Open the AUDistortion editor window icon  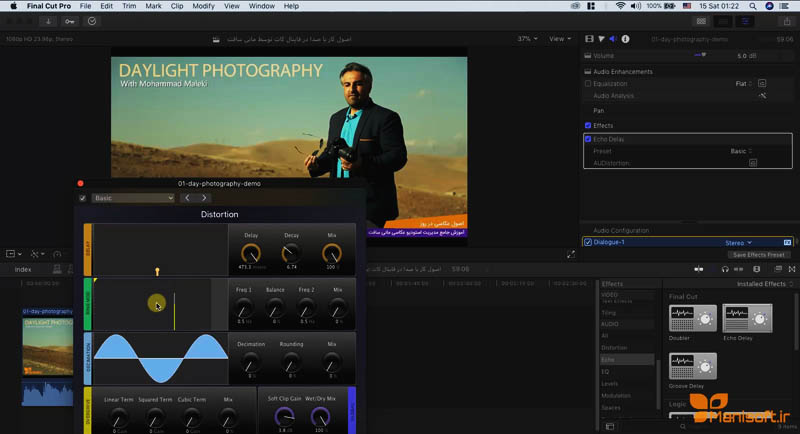coord(753,163)
